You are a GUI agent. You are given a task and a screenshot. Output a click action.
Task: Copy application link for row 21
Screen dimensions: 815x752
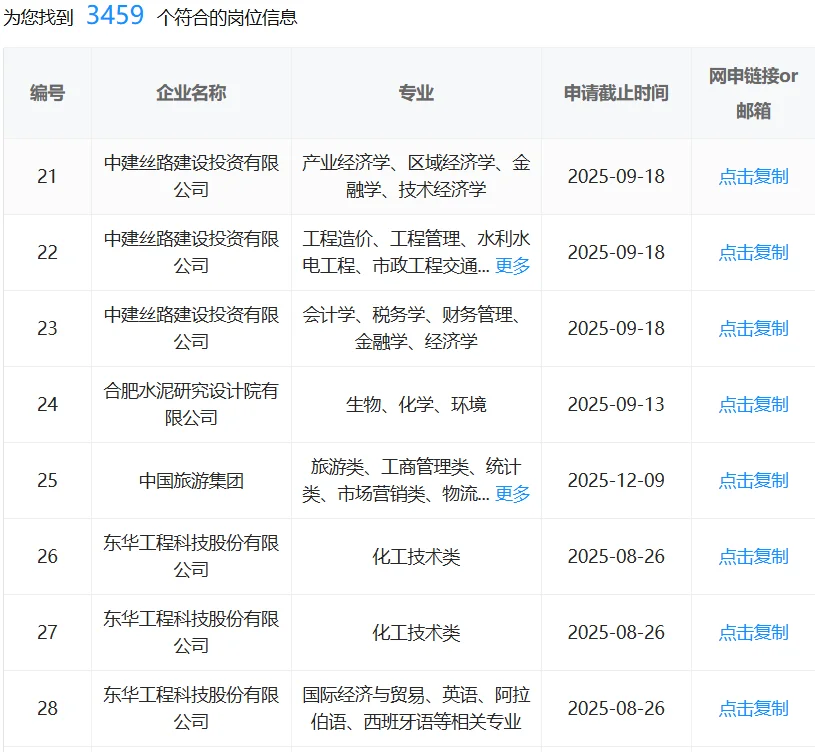coord(753,177)
